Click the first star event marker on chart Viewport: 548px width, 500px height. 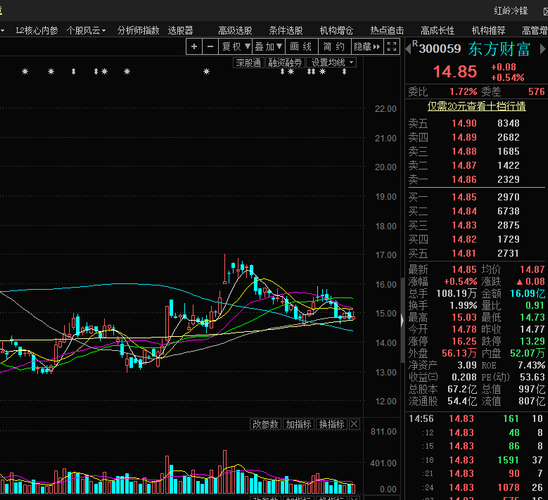(25, 72)
